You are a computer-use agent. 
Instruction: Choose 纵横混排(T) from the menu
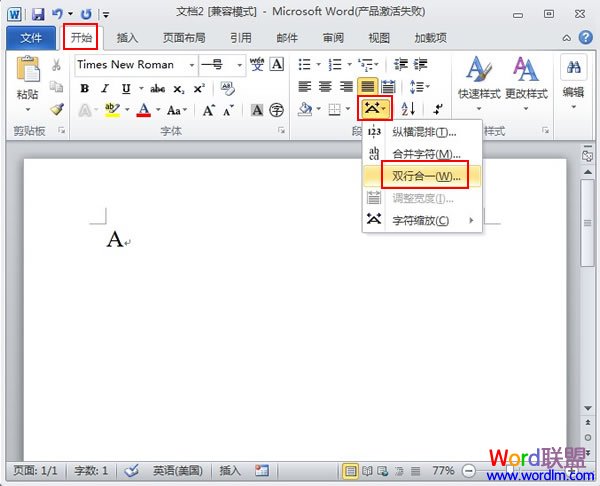[422, 132]
